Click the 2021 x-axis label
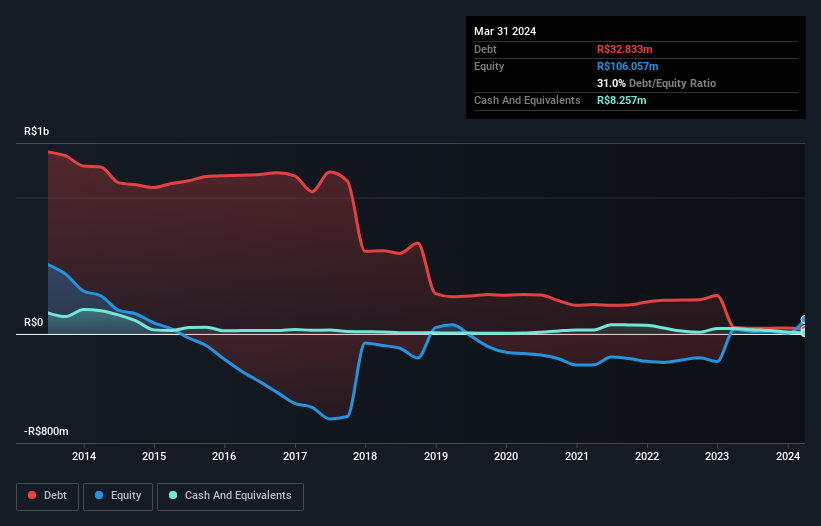Screen dimensions: 821x526 [576, 456]
